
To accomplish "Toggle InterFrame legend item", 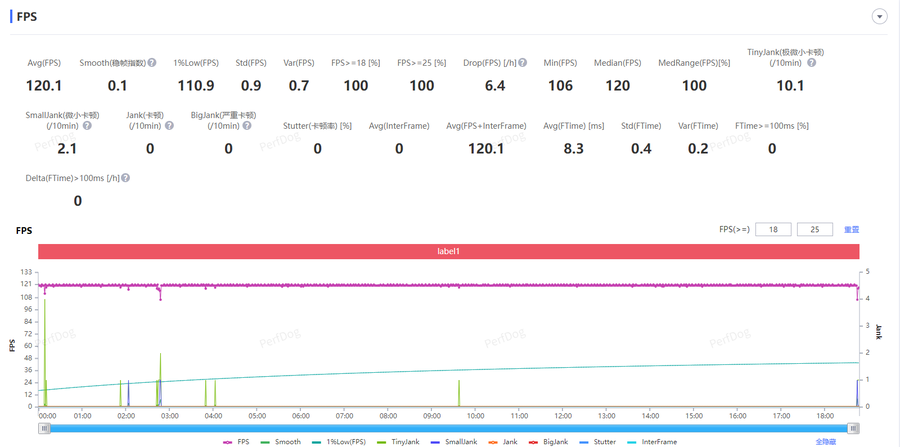I will (652, 441).
